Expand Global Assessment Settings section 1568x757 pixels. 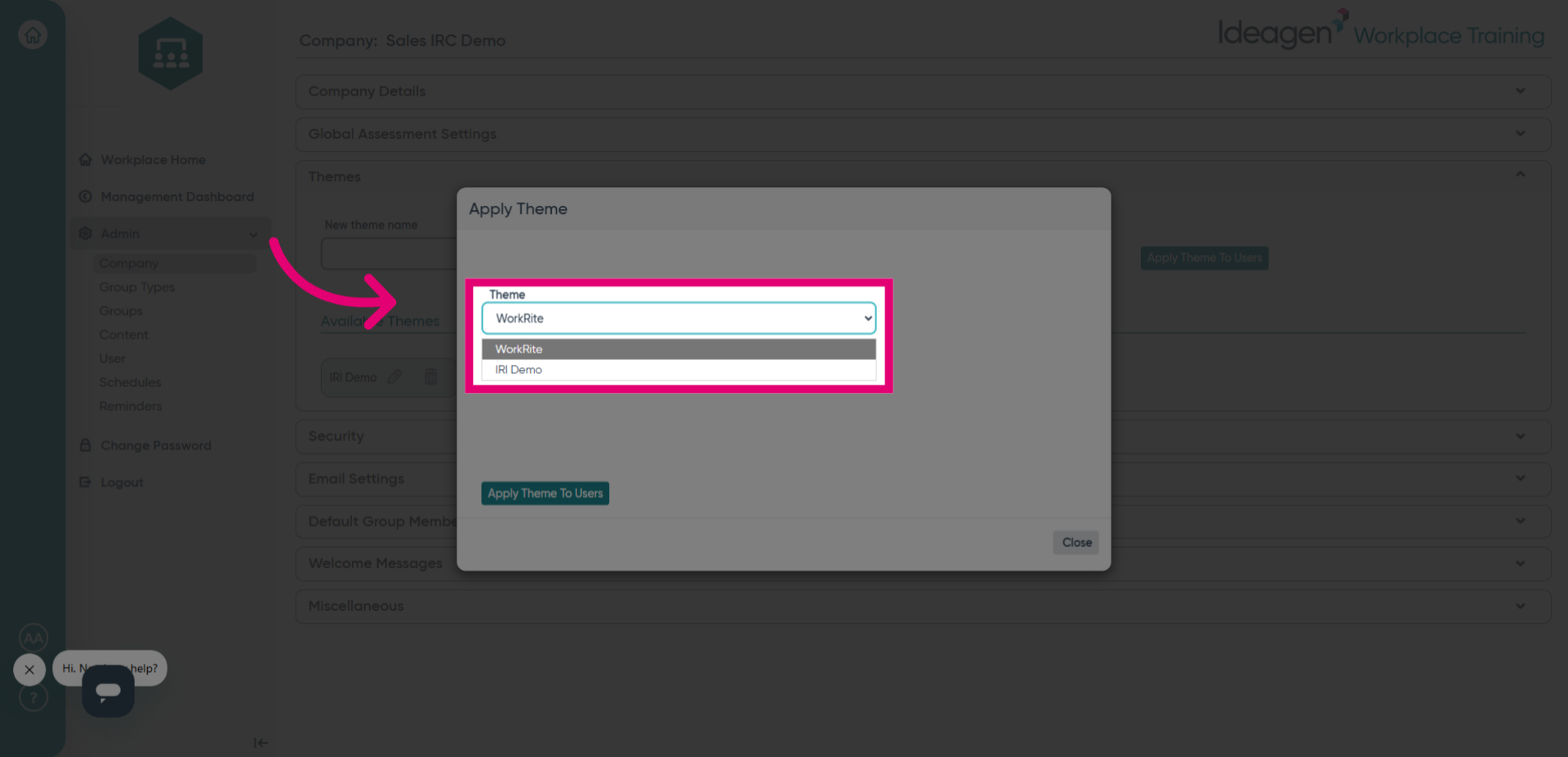(923, 134)
